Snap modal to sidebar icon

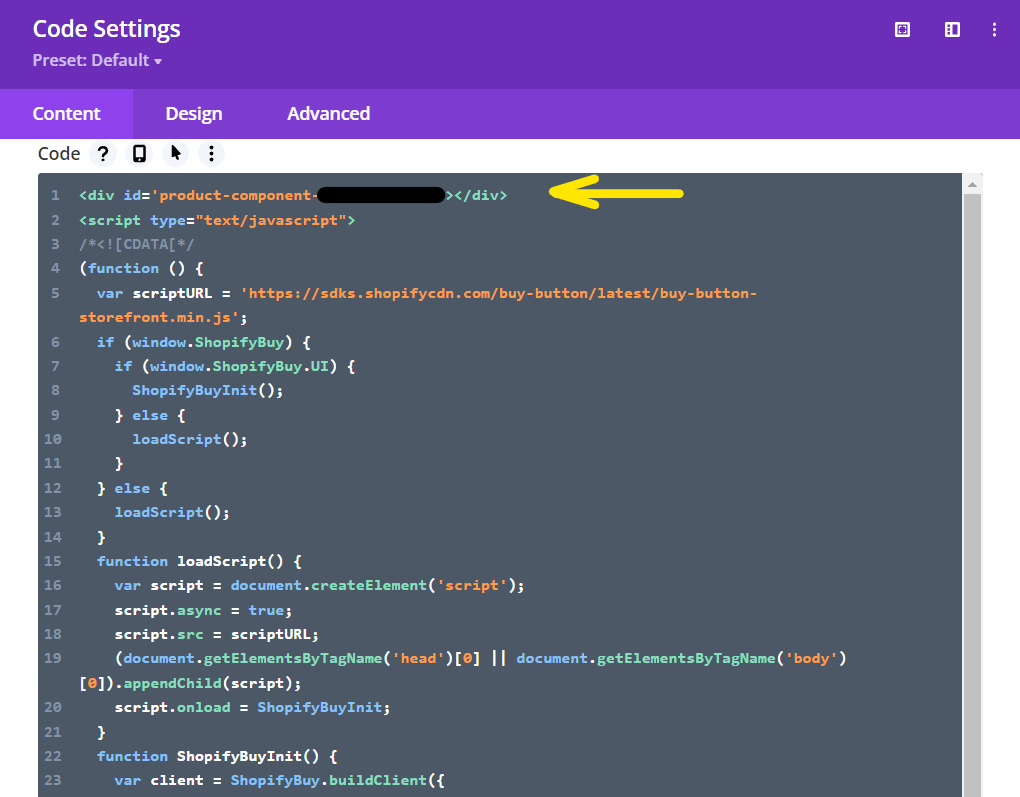[952, 29]
